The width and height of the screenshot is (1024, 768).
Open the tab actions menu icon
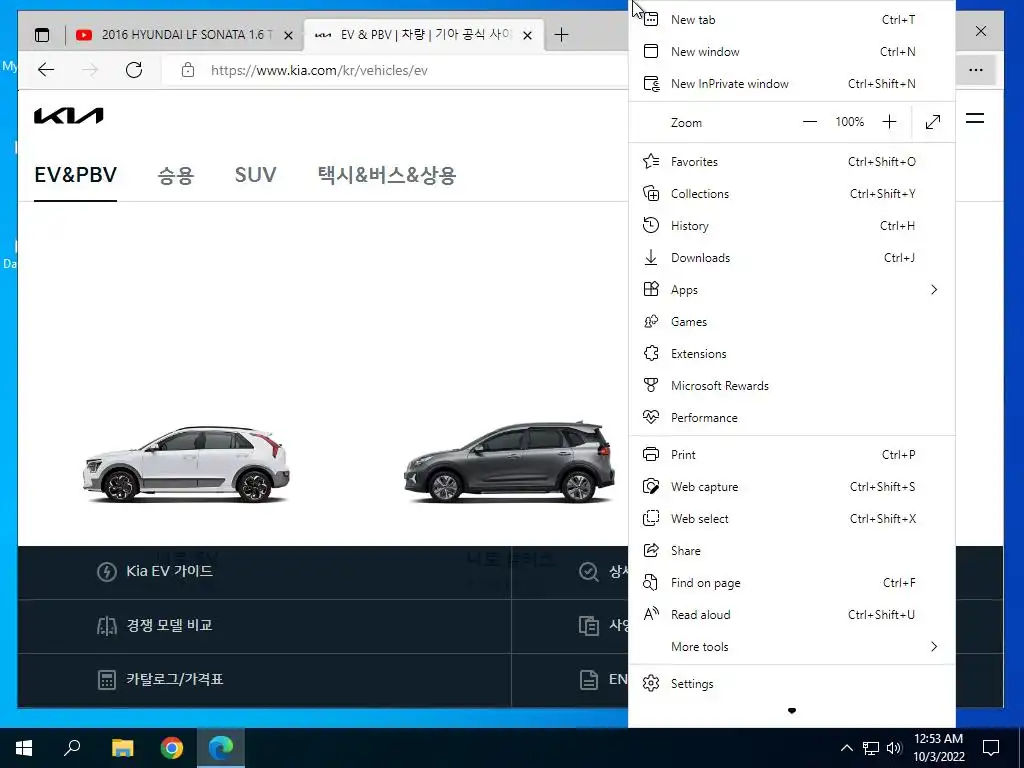(x=42, y=35)
